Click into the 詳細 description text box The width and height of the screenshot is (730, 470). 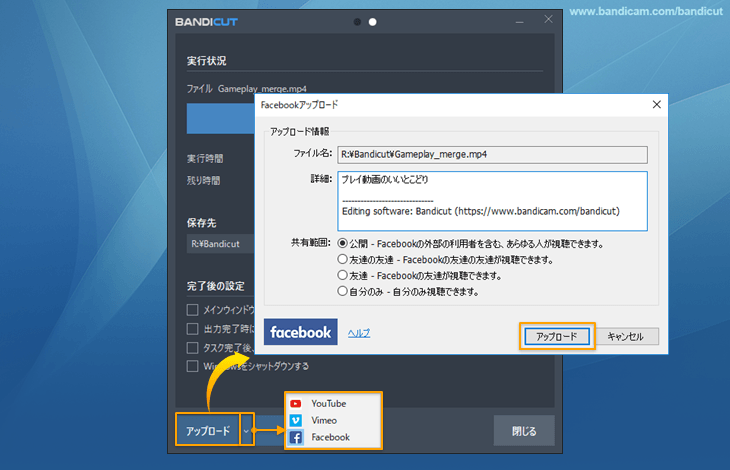coord(493,201)
